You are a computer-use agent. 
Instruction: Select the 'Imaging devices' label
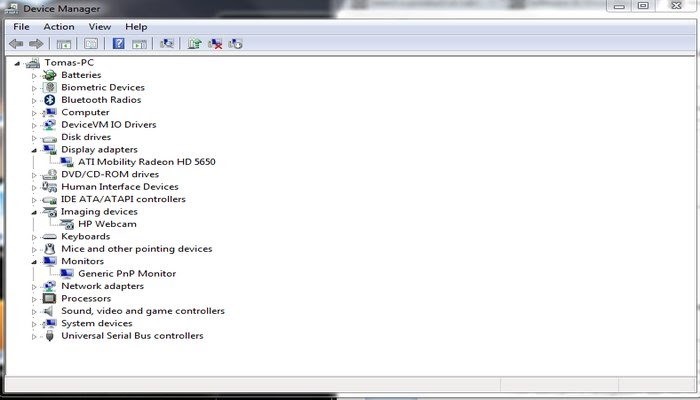pyautogui.click(x=99, y=212)
